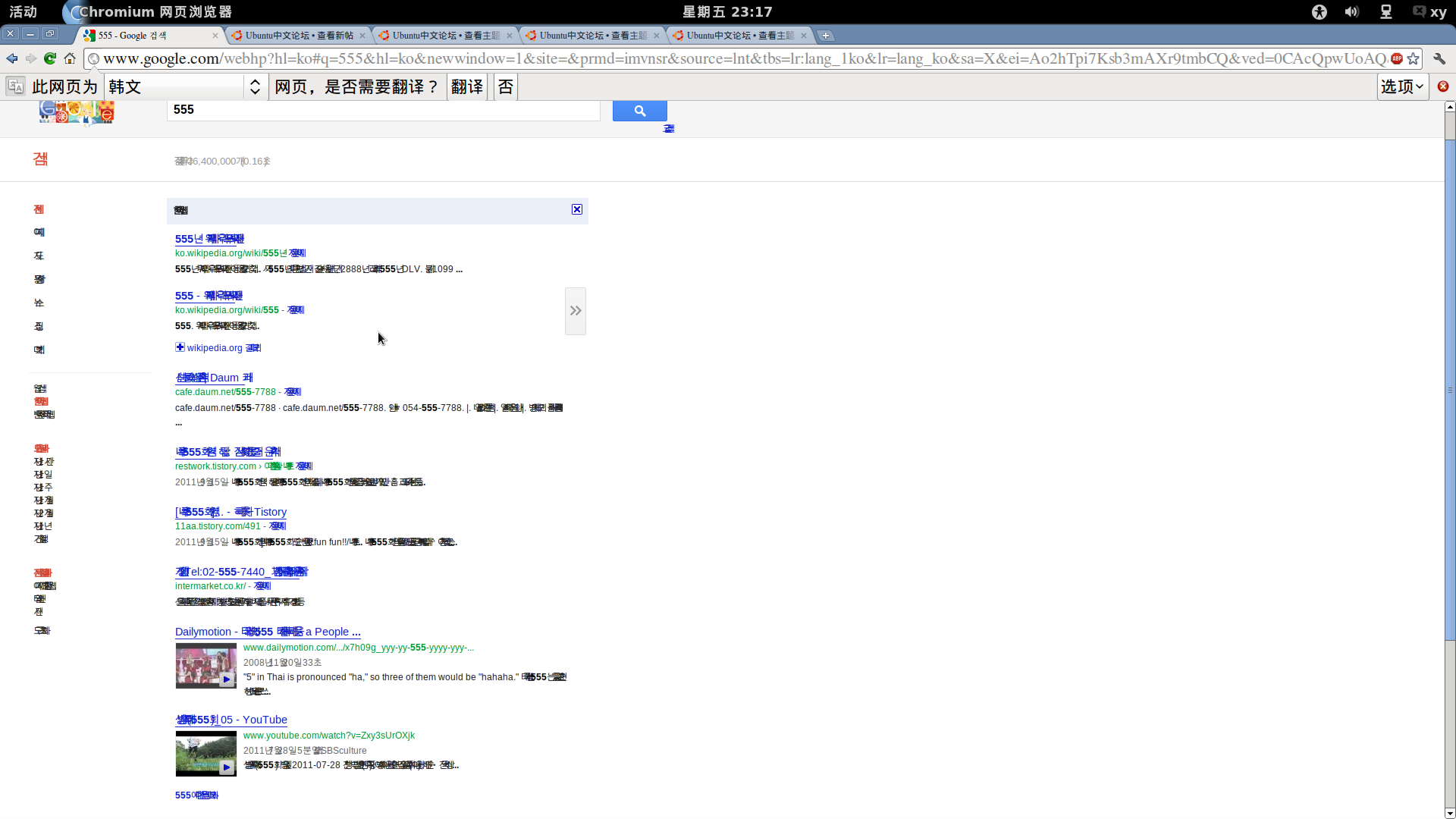Open a new tab with the plus button
This screenshot has height=819, width=1456.
pyautogui.click(x=826, y=36)
